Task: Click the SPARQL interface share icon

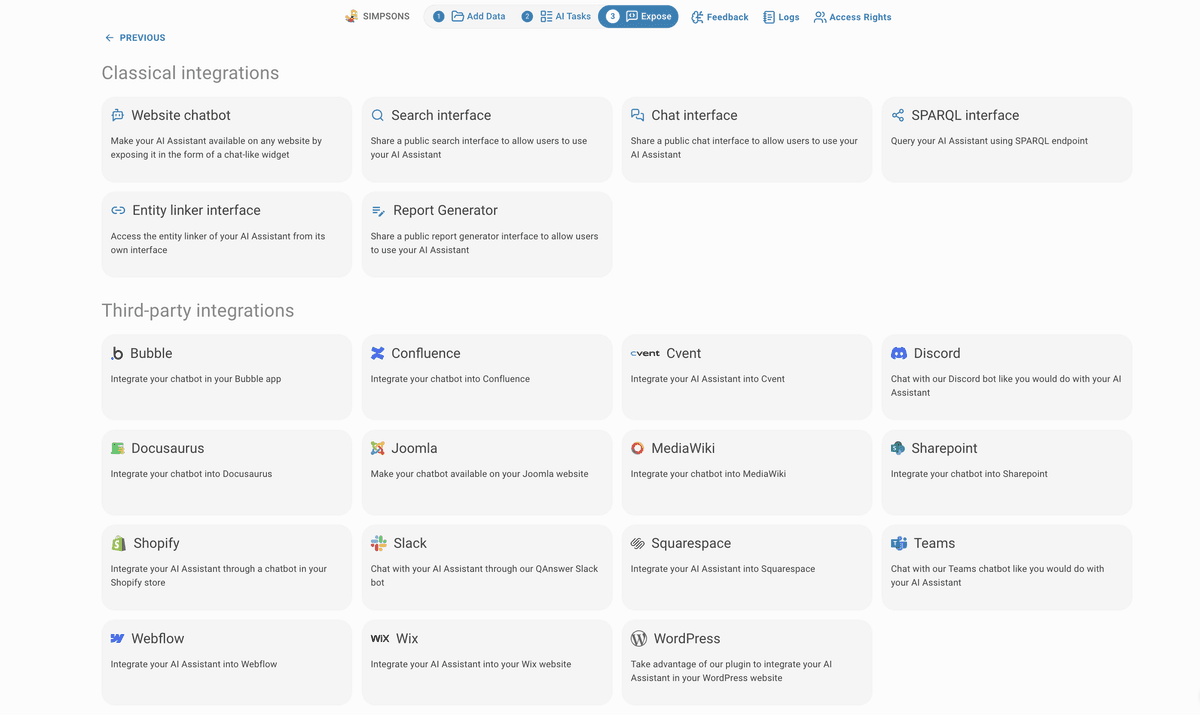Action: point(898,115)
